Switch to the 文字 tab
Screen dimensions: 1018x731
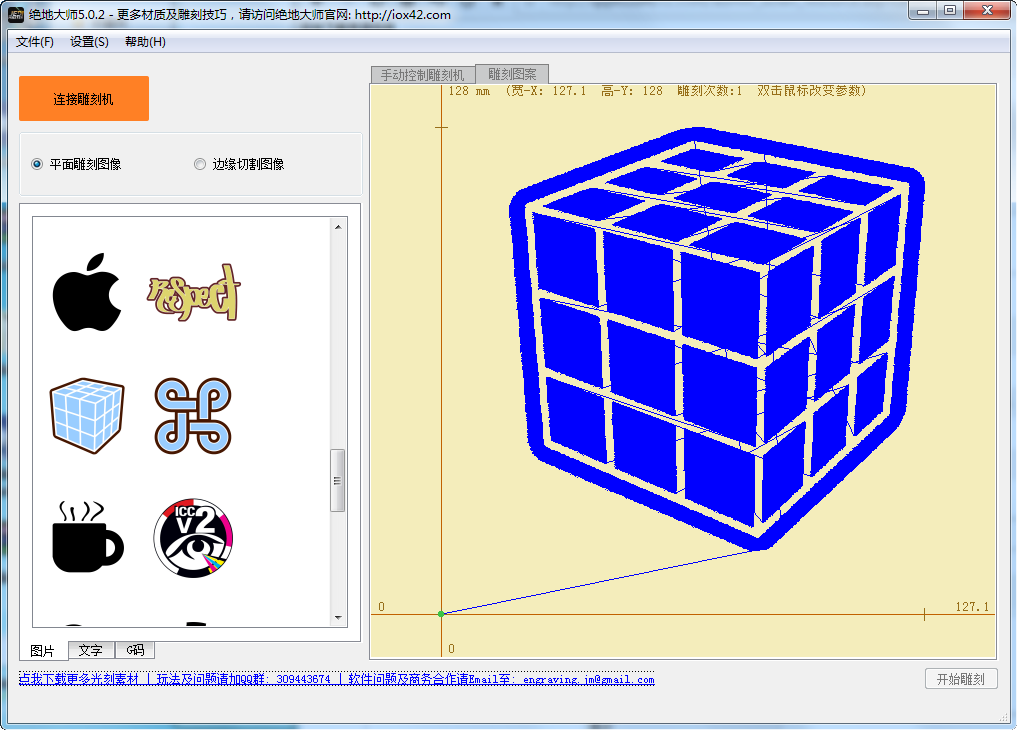pos(91,650)
